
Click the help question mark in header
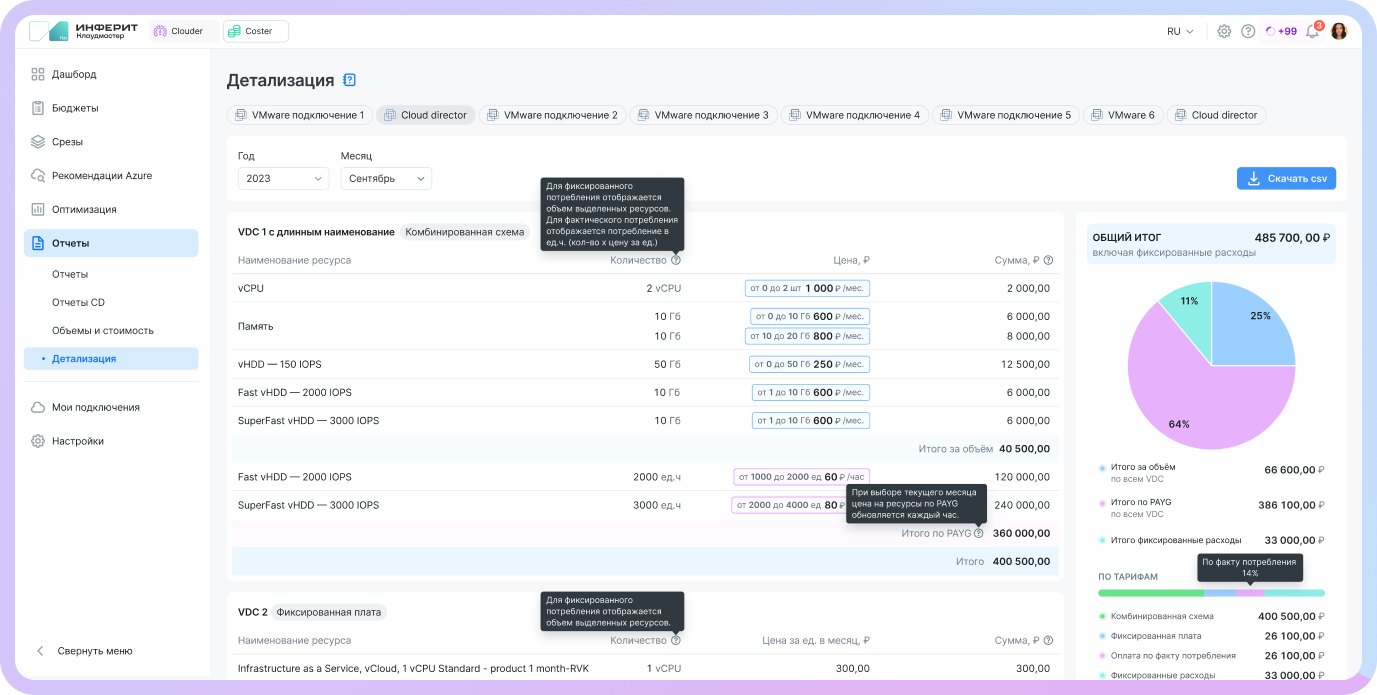[1248, 31]
